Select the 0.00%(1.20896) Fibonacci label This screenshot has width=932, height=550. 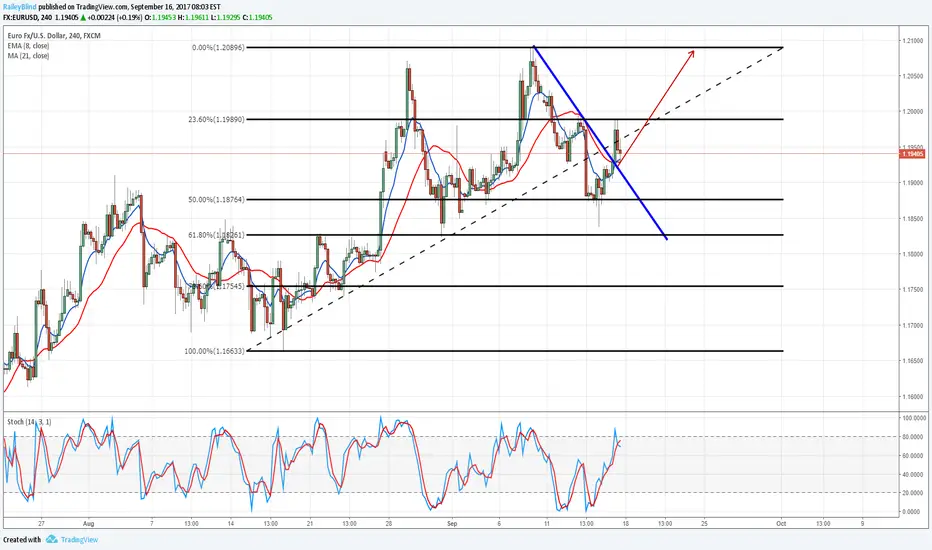click(x=218, y=48)
